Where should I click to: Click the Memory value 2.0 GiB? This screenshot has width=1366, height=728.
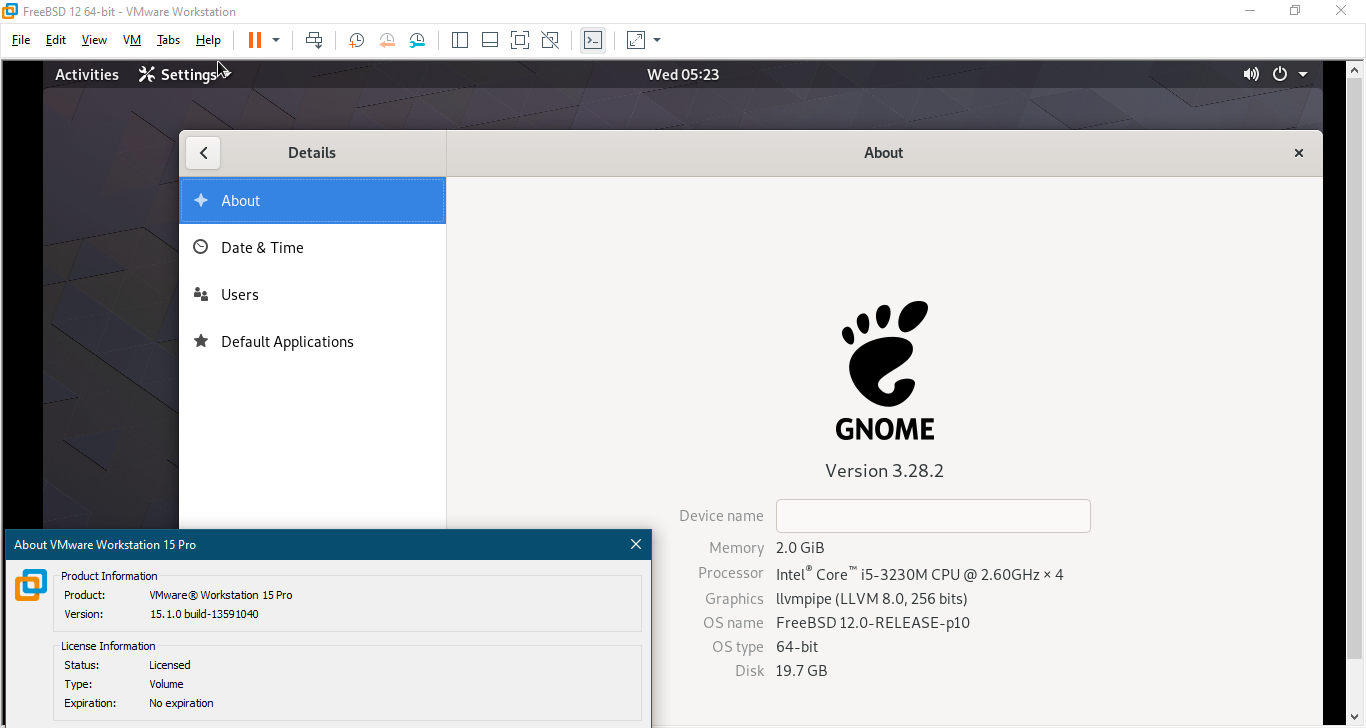pos(800,548)
